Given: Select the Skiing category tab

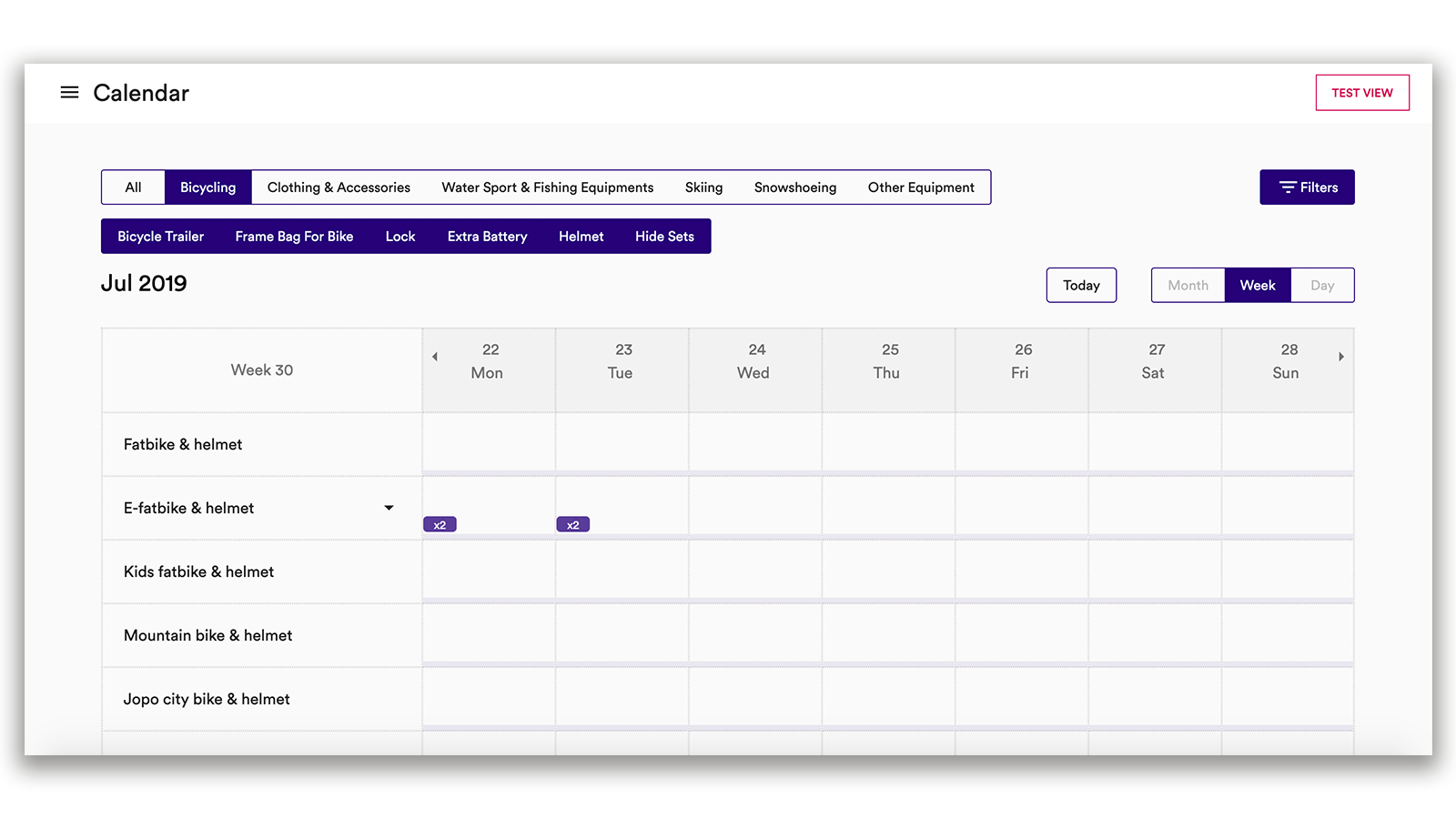Looking at the screenshot, I should point(703,187).
